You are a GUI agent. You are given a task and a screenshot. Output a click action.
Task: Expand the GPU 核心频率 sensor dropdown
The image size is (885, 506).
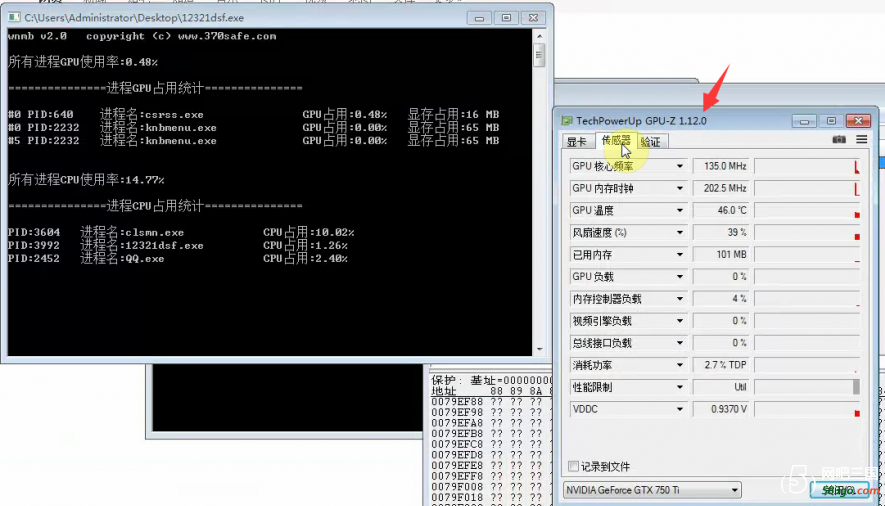tap(680, 166)
